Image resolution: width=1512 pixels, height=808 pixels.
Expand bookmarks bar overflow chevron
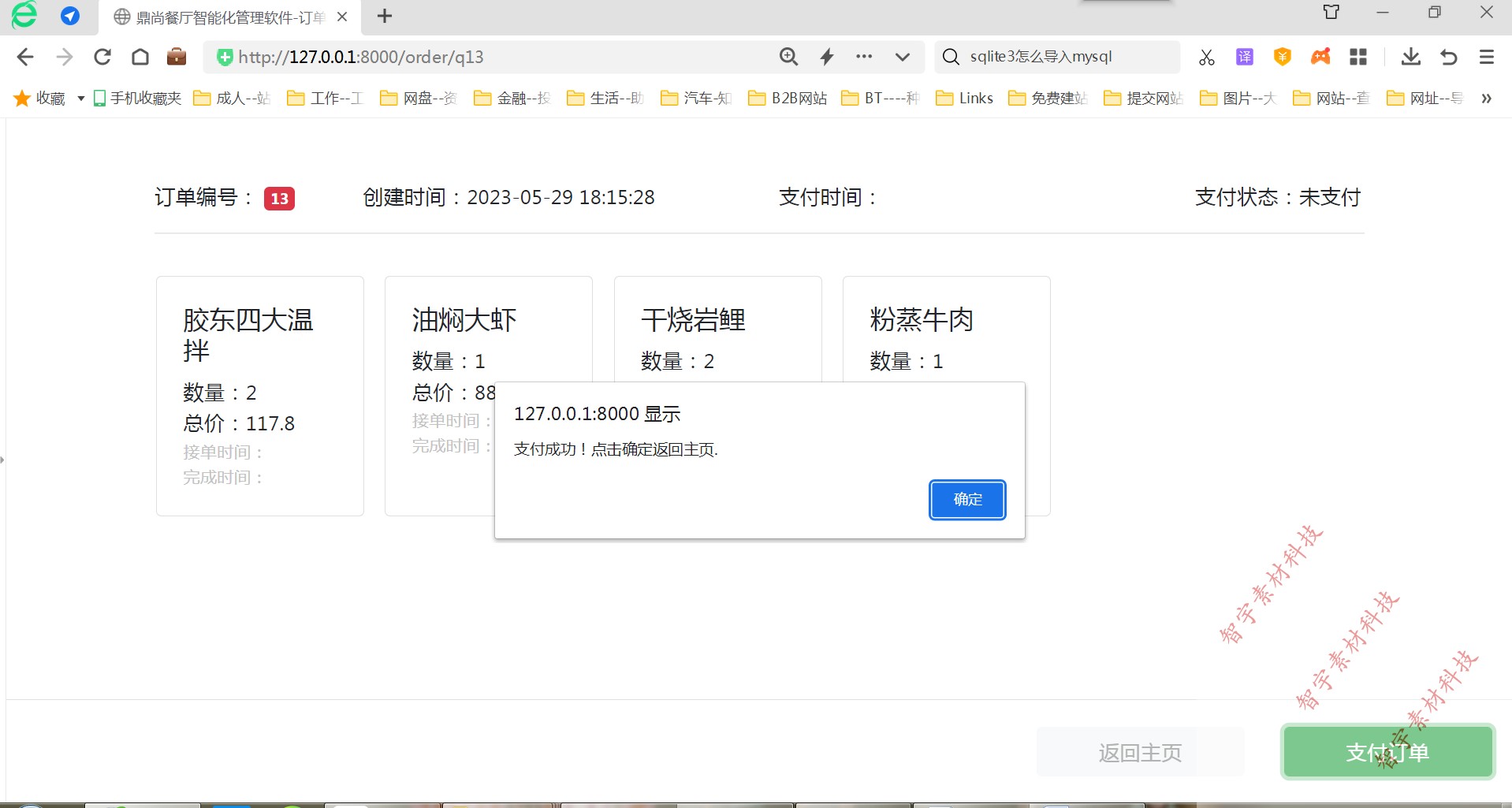pyautogui.click(x=1486, y=99)
